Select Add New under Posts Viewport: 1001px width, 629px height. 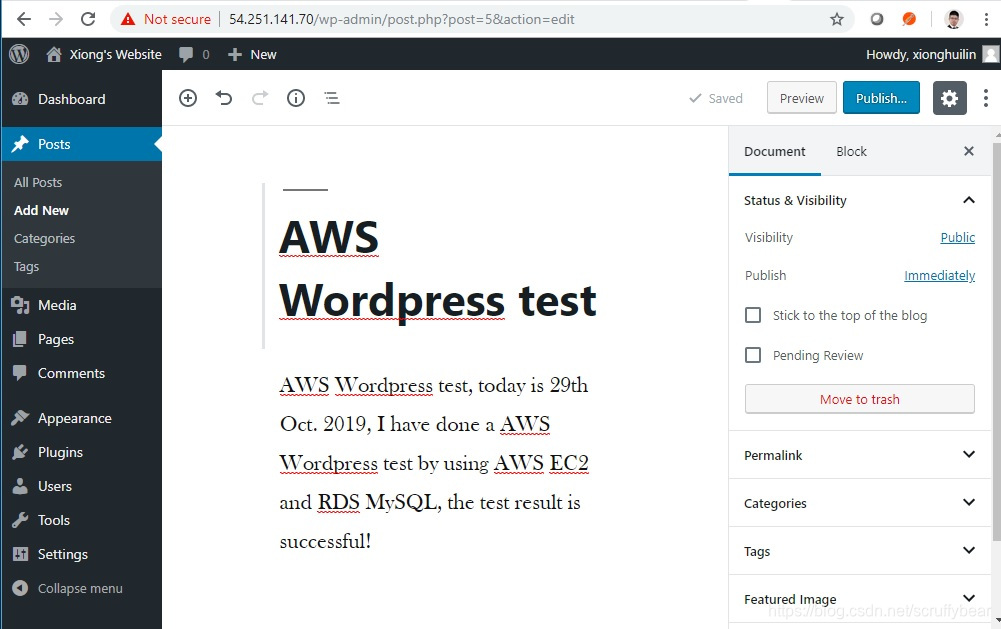[41, 211]
